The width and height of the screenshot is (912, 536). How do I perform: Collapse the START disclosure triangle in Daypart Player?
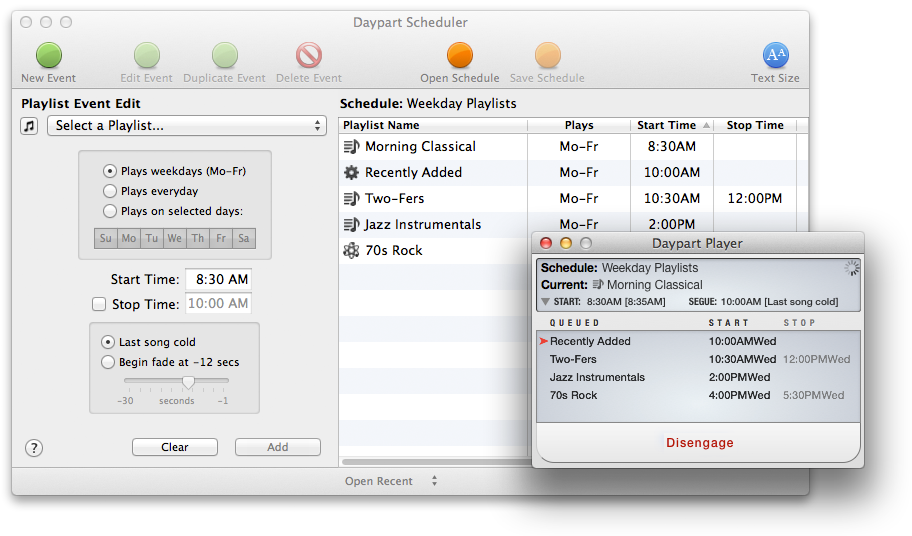(545, 302)
